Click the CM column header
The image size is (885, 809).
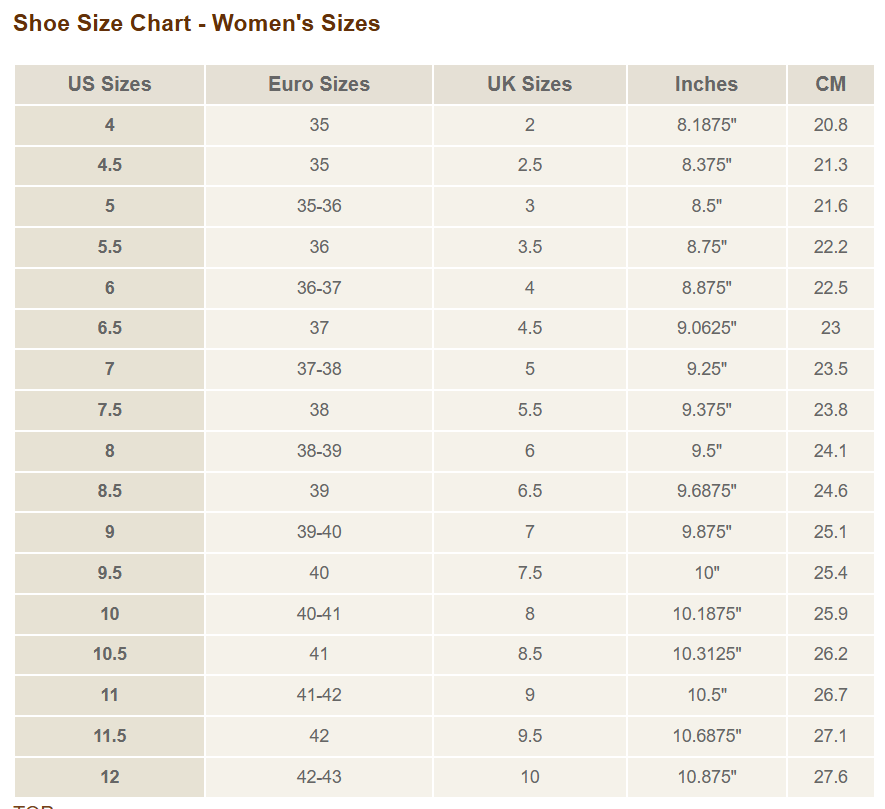click(830, 85)
